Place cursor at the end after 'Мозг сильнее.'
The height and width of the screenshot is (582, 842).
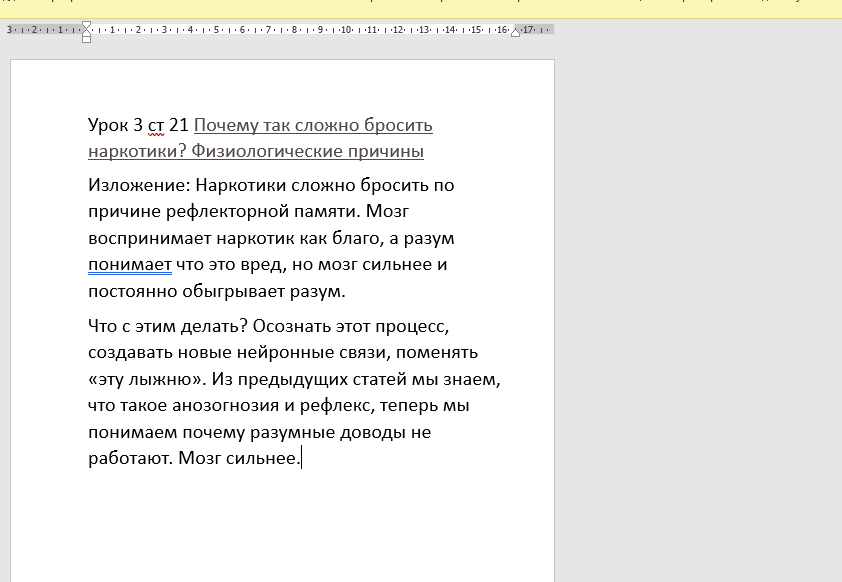pyautogui.click(x=300, y=459)
